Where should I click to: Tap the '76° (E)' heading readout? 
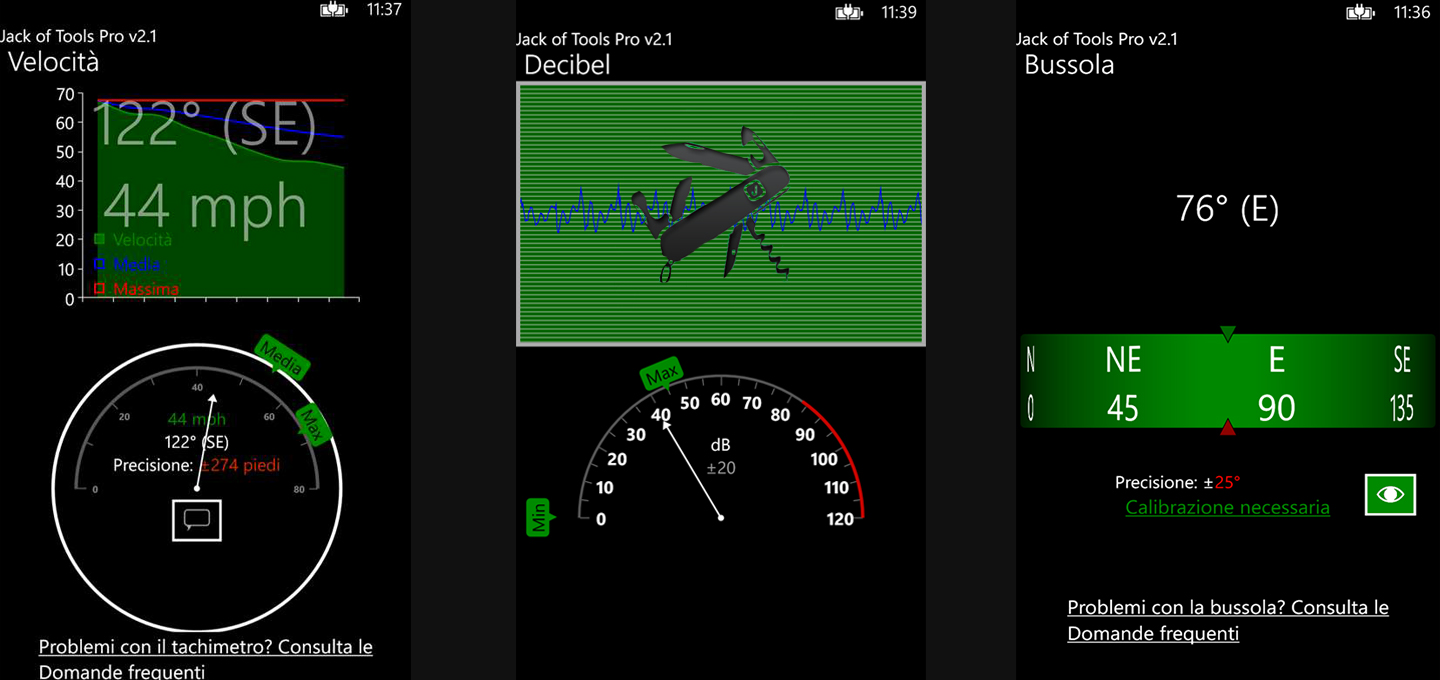point(1227,209)
